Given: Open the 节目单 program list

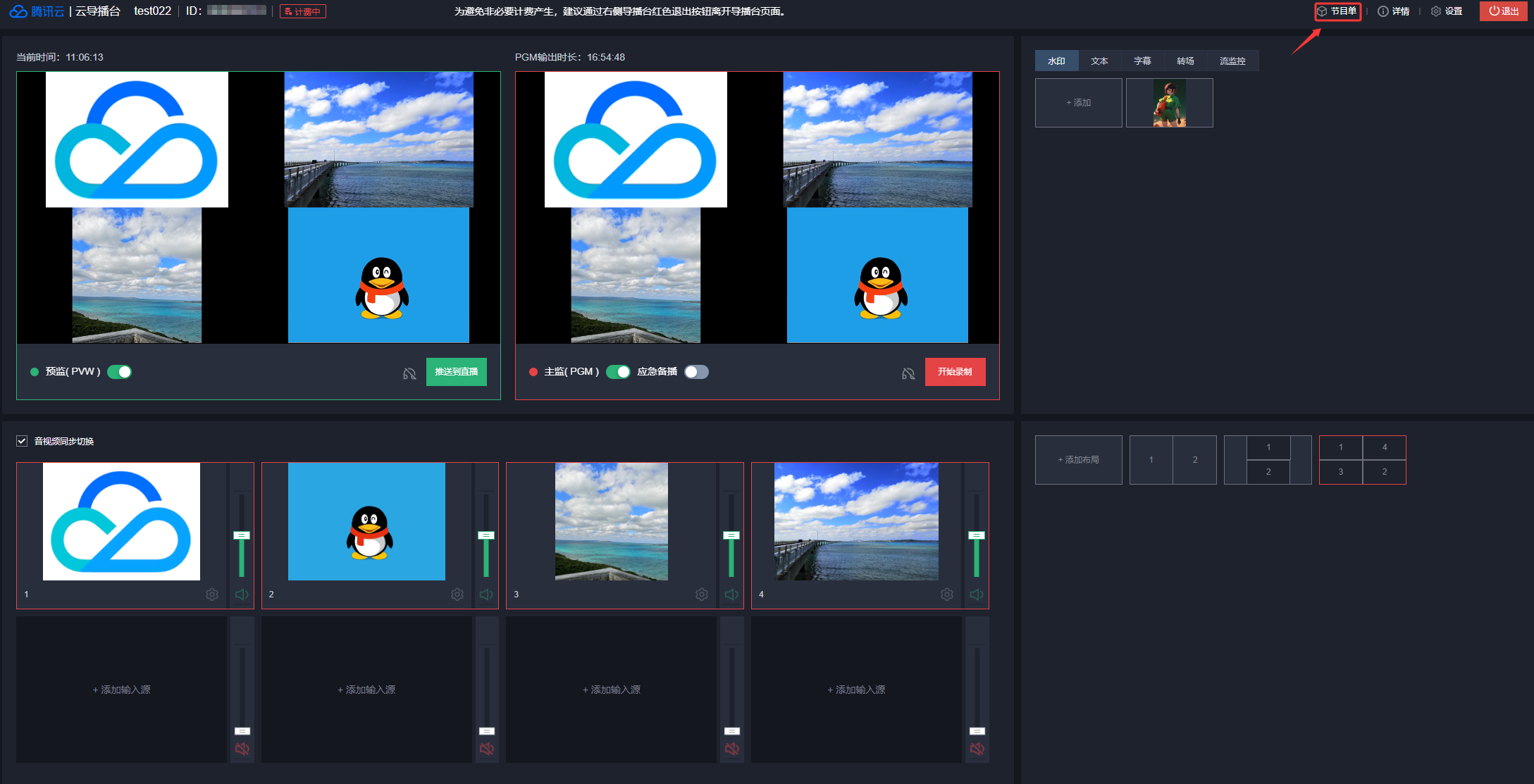Looking at the screenshot, I should point(1337,11).
